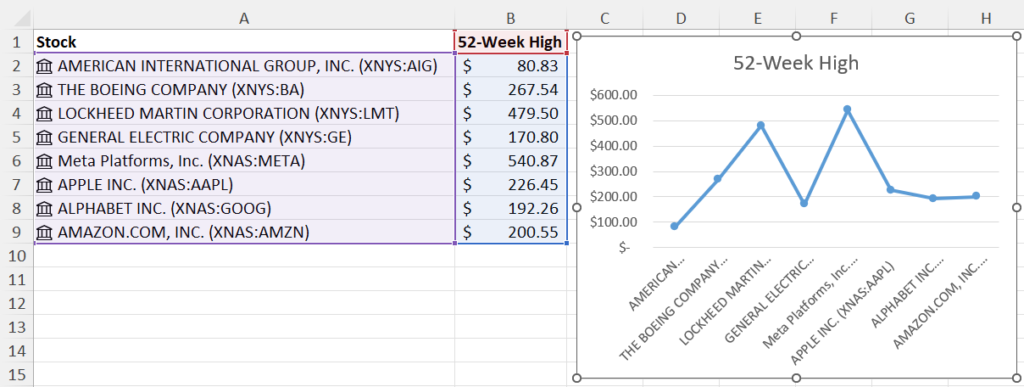Screen dimensions: 1024x387
Task: Select column H header
Action: pos(986,19)
